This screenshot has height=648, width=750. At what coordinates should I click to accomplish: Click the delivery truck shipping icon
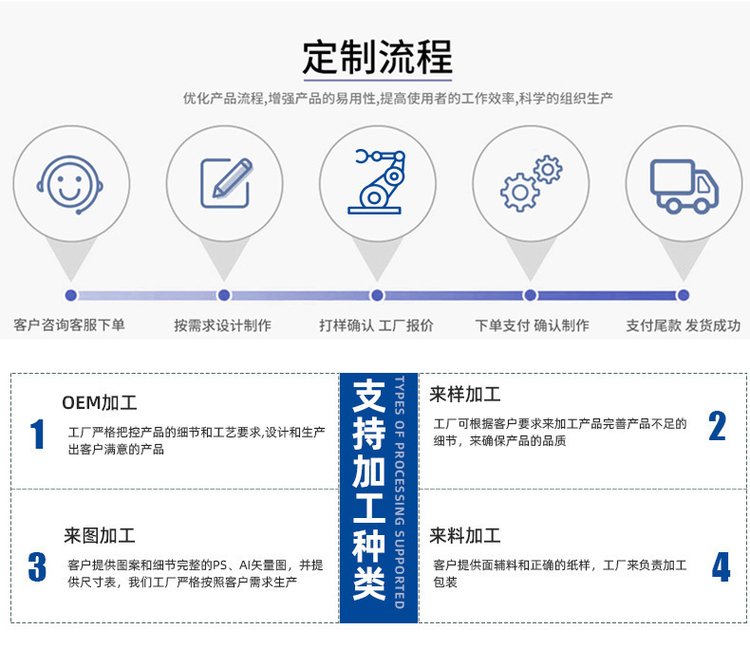pyautogui.click(x=684, y=183)
